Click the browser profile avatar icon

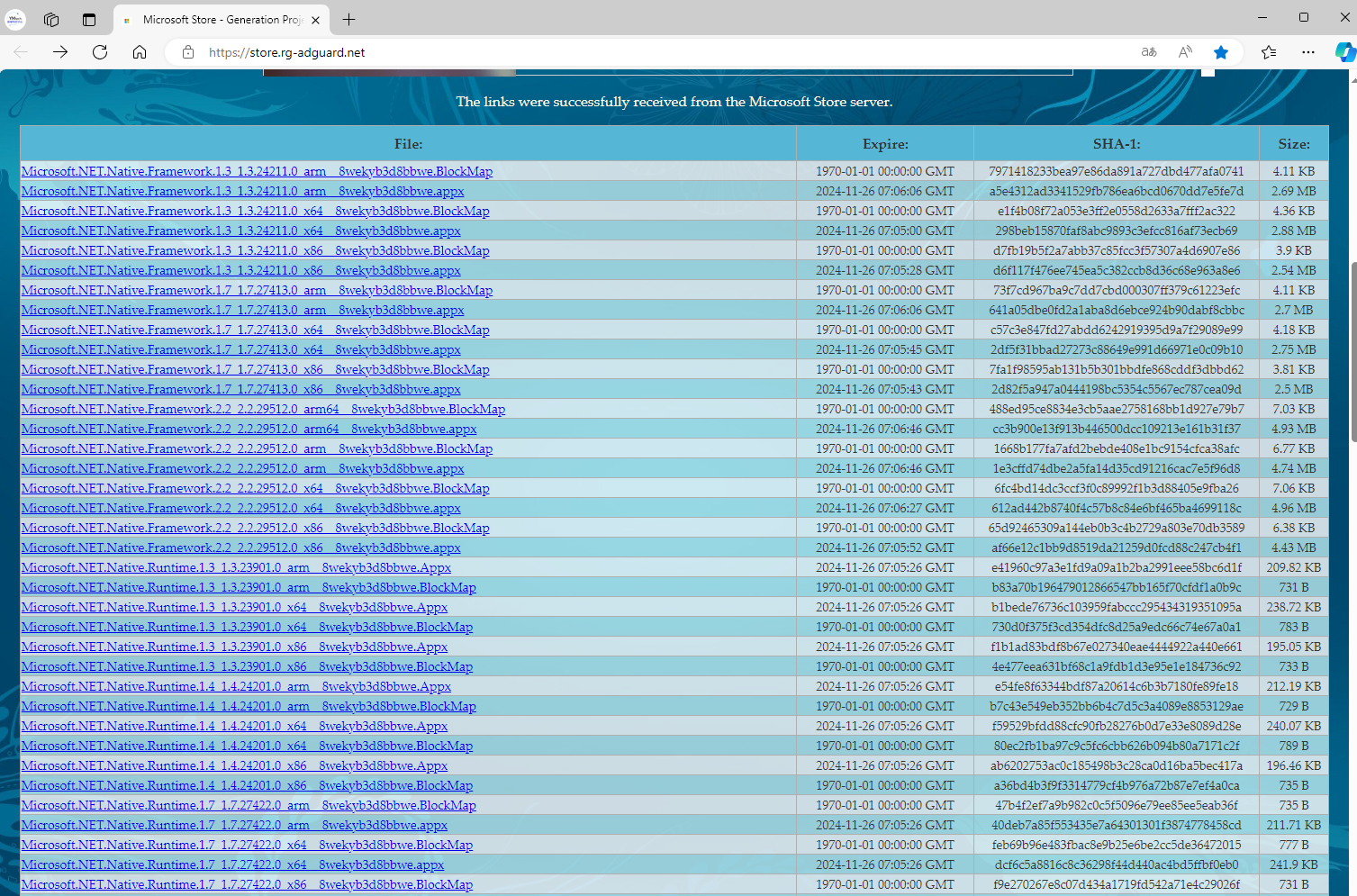point(15,19)
